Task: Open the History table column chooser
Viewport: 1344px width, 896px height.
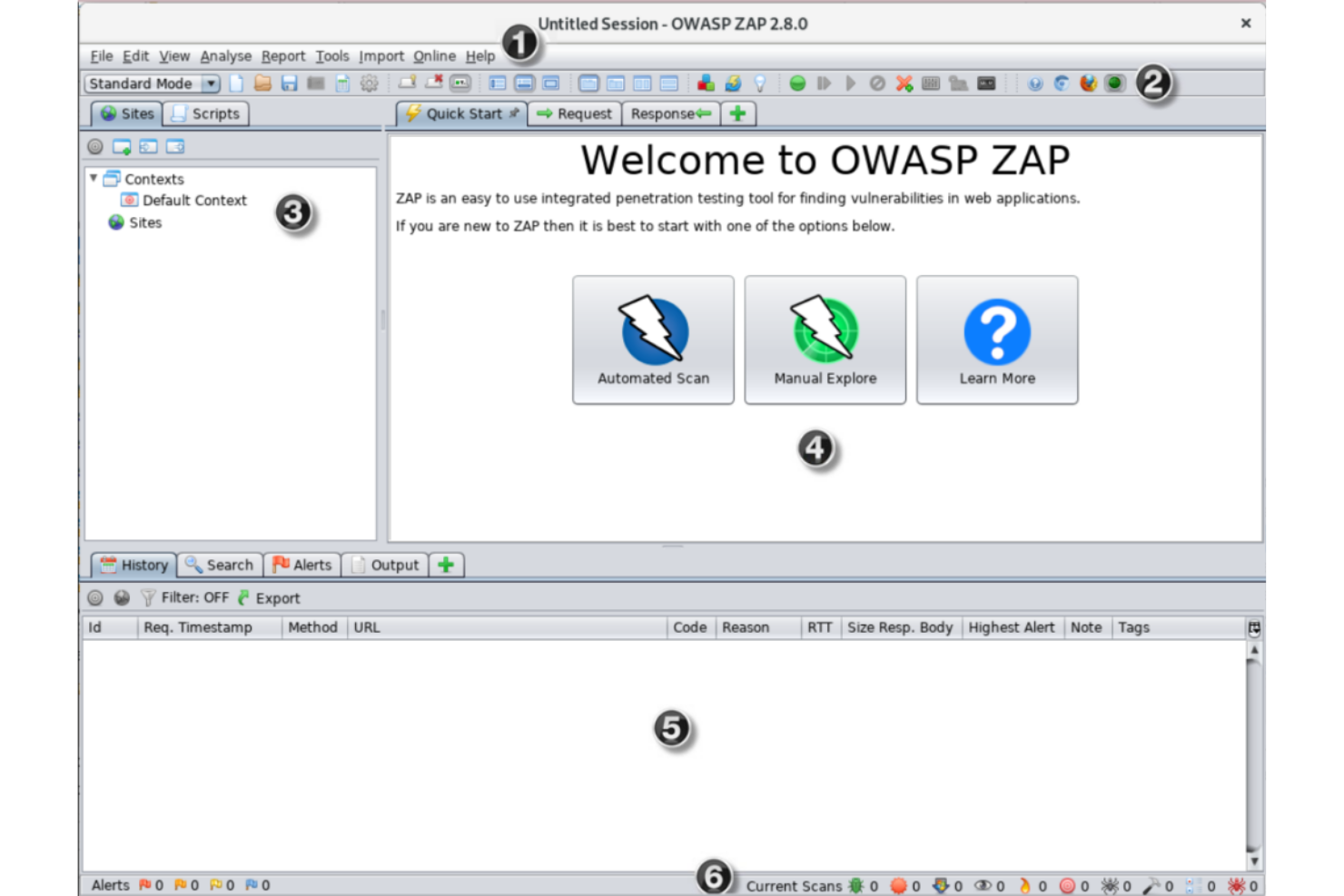Action: pyautogui.click(x=1254, y=628)
